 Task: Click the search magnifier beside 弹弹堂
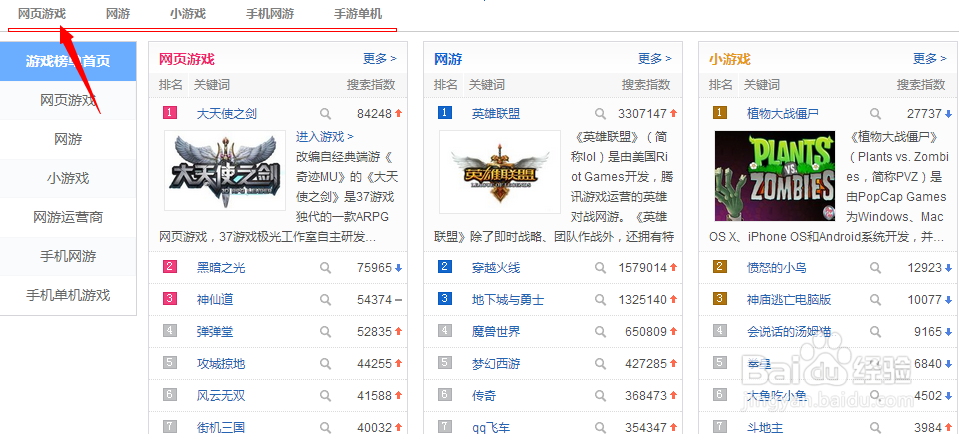click(325, 332)
